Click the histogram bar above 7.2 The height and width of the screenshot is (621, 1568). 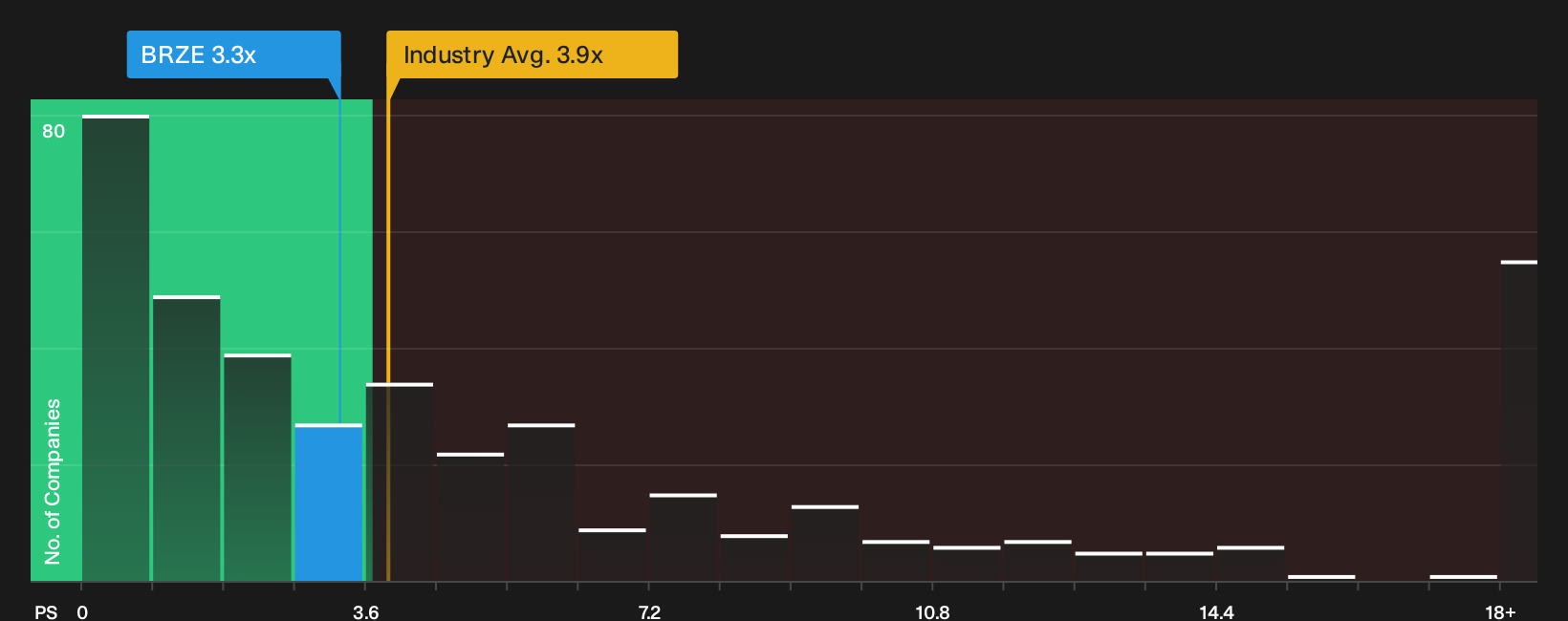coord(683,537)
